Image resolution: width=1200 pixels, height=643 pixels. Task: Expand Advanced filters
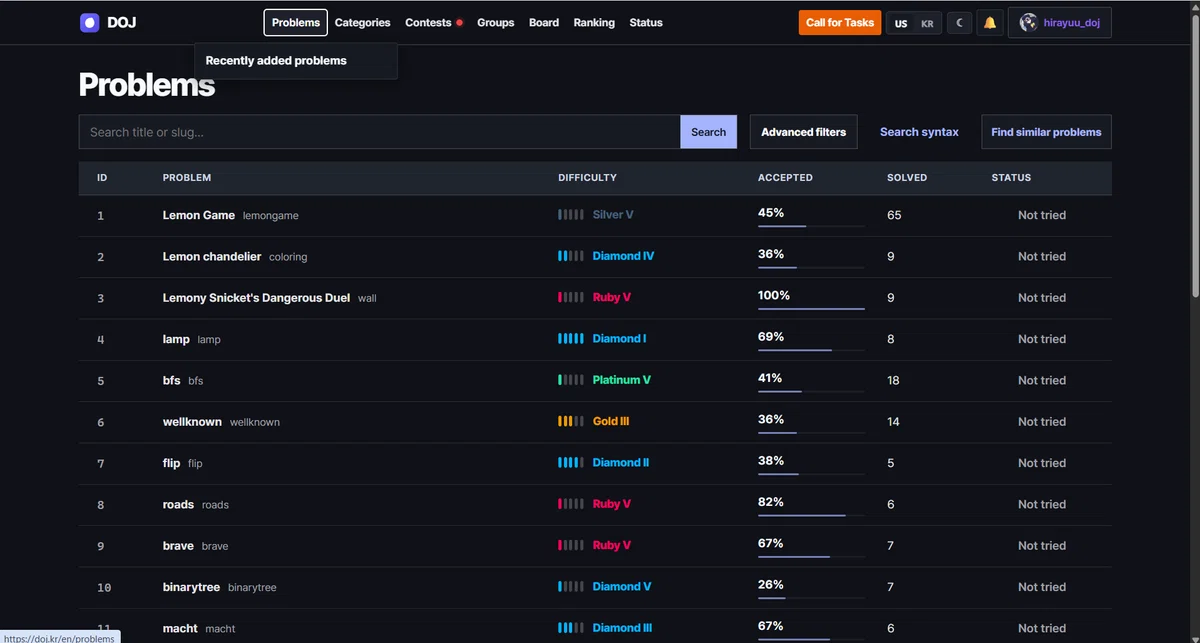coord(804,132)
